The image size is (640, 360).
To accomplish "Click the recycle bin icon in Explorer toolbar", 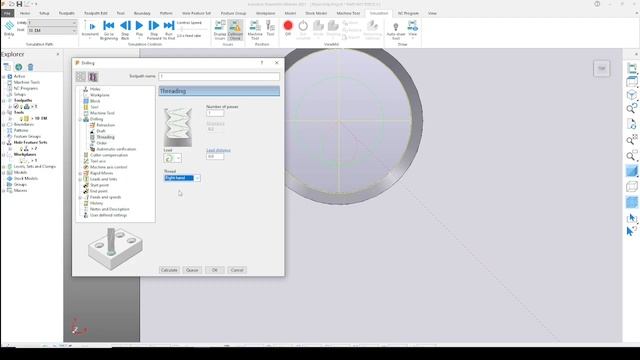I will coord(31,67).
